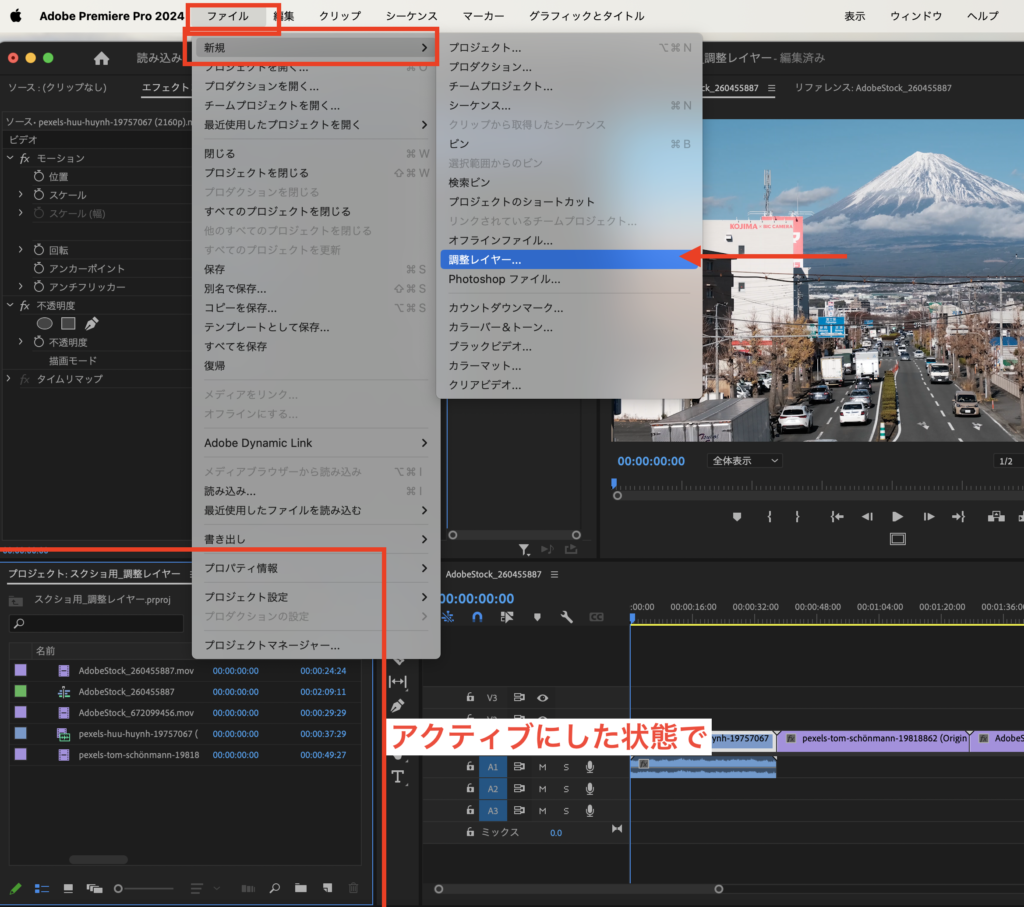This screenshot has width=1024, height=907.
Task: Click the project panel search field
Action: click(x=97, y=624)
